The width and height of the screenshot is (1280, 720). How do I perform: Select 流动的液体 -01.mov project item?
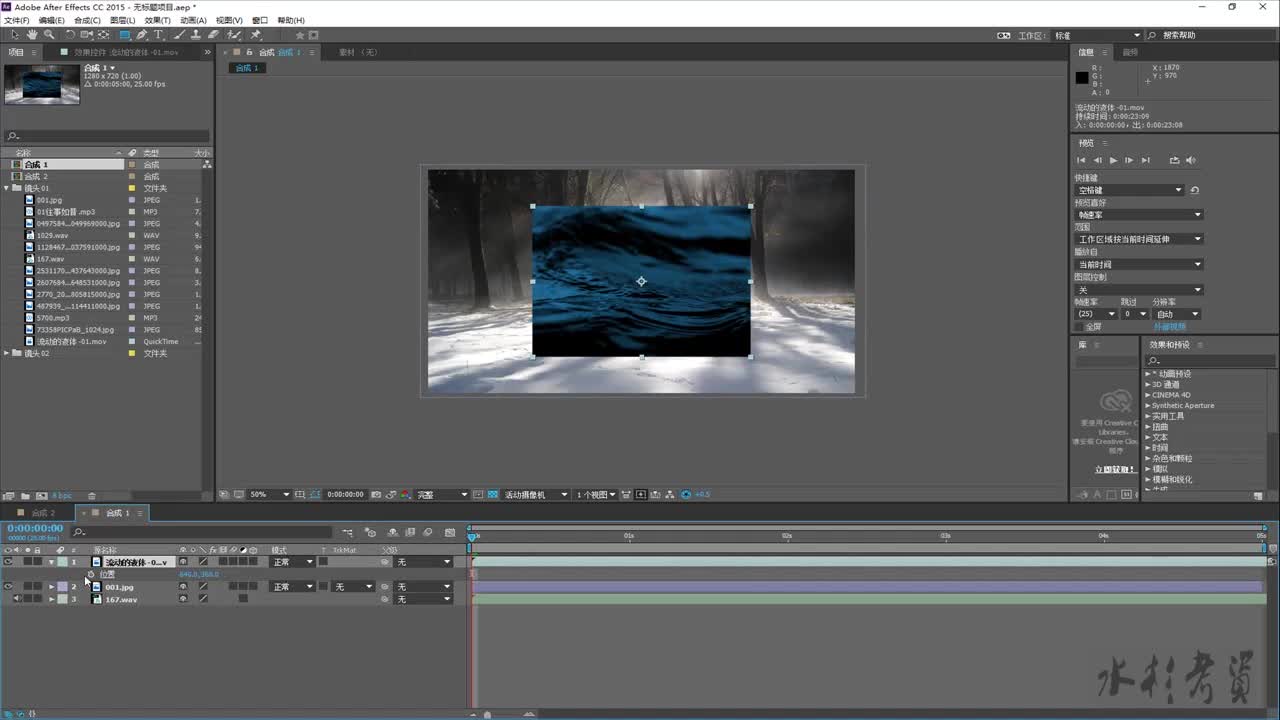71,341
